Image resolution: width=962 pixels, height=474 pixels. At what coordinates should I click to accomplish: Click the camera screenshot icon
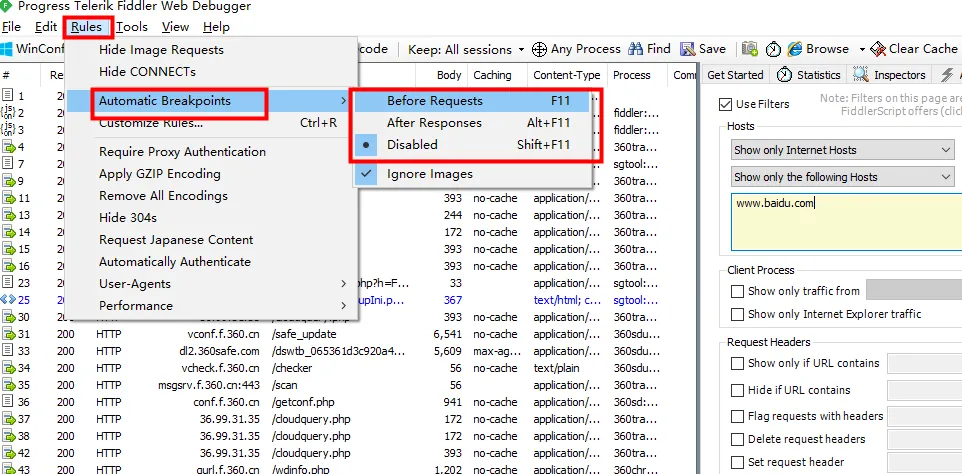pyautogui.click(x=749, y=49)
